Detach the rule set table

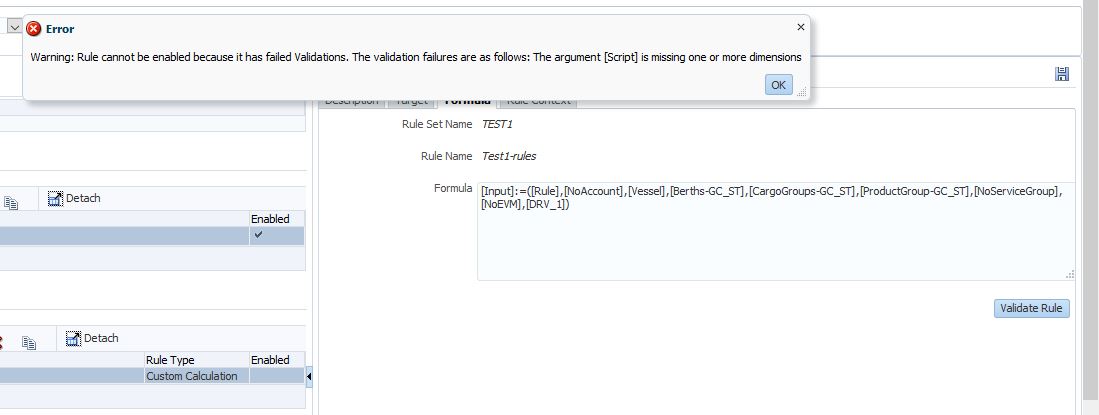[x=74, y=198]
